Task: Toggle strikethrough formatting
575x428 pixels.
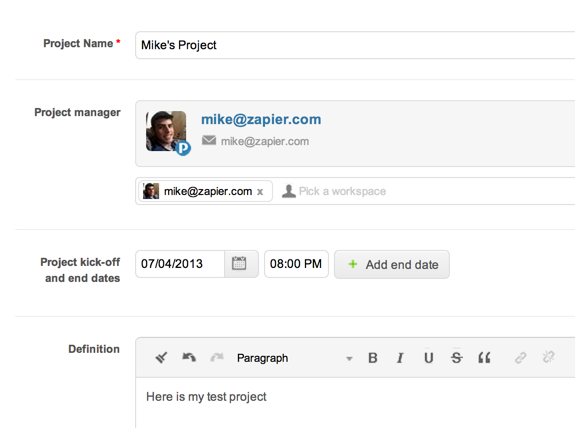Action: point(457,358)
